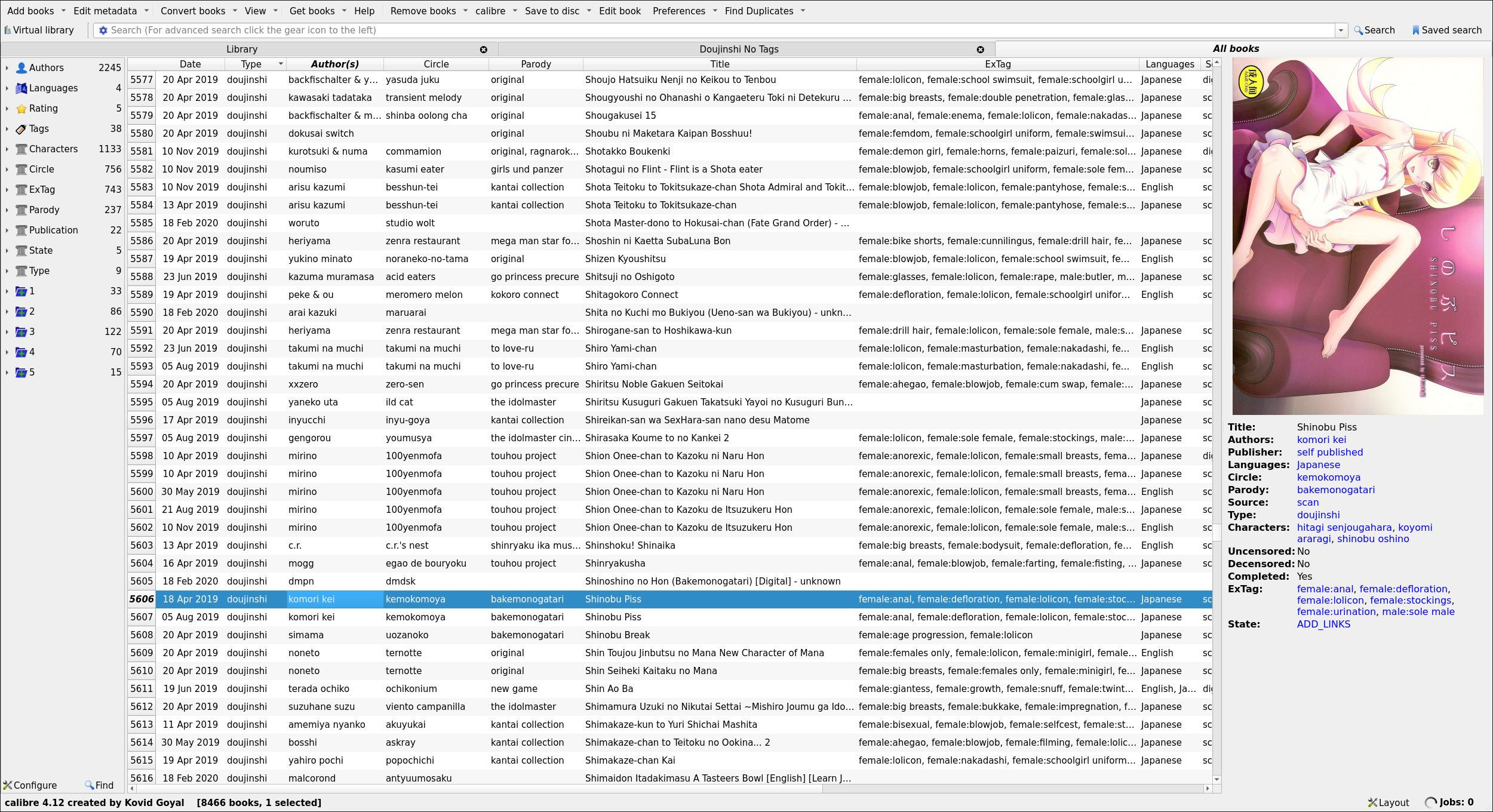
Task: Click character link shinobu oshino
Action: tap(1372, 539)
